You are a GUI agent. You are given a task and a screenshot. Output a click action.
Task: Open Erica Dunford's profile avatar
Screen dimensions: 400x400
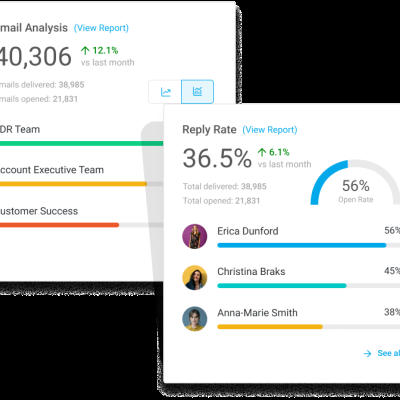195,236
